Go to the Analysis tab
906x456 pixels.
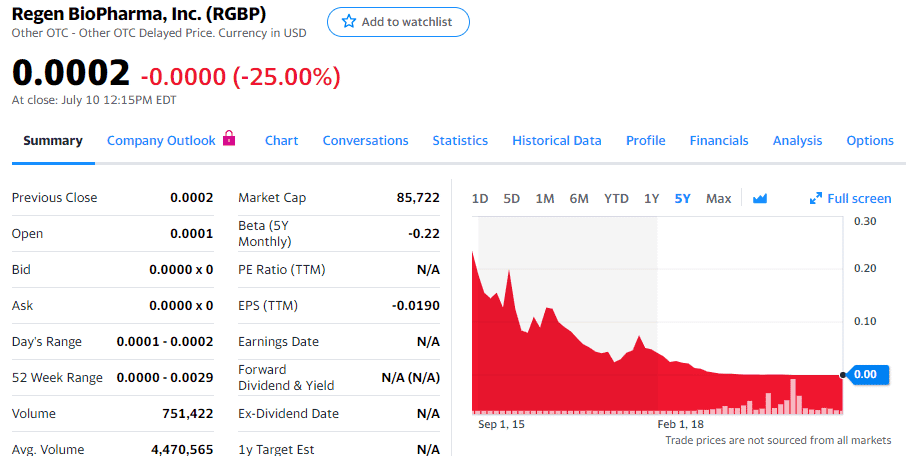pyautogui.click(x=797, y=140)
